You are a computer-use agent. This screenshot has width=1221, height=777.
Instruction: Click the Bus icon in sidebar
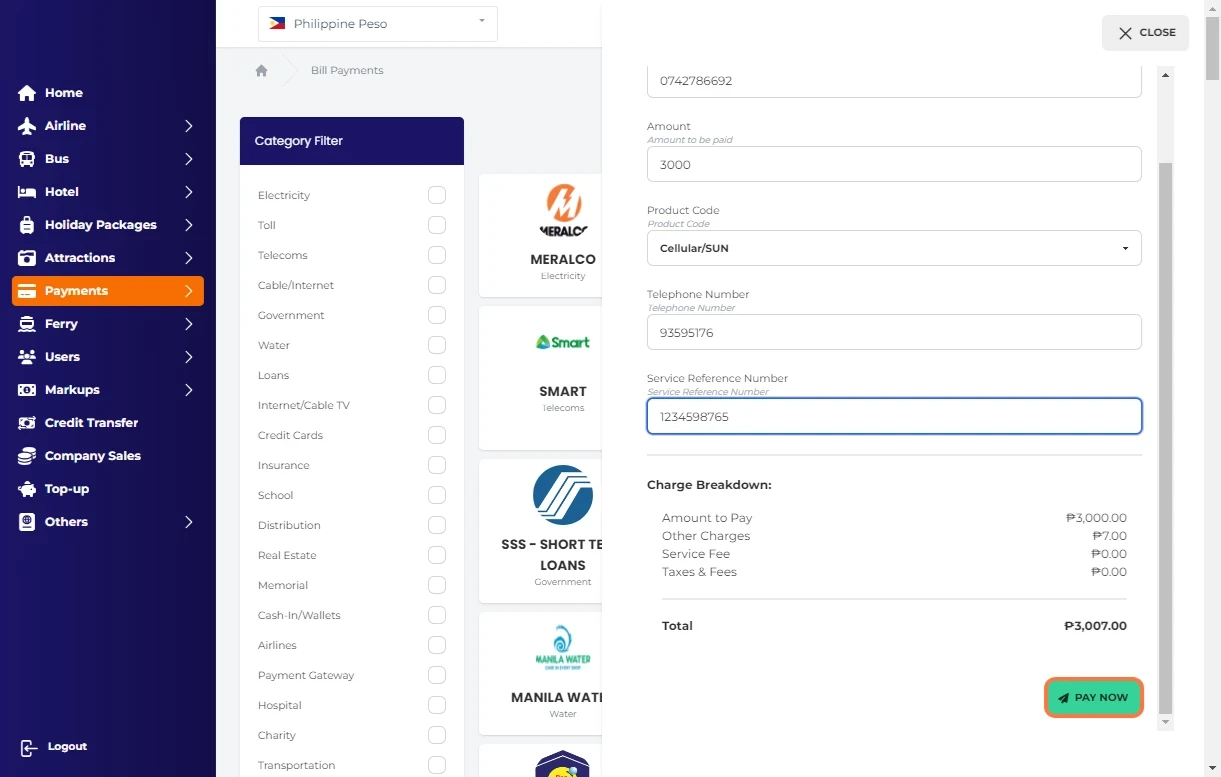click(x=27, y=159)
